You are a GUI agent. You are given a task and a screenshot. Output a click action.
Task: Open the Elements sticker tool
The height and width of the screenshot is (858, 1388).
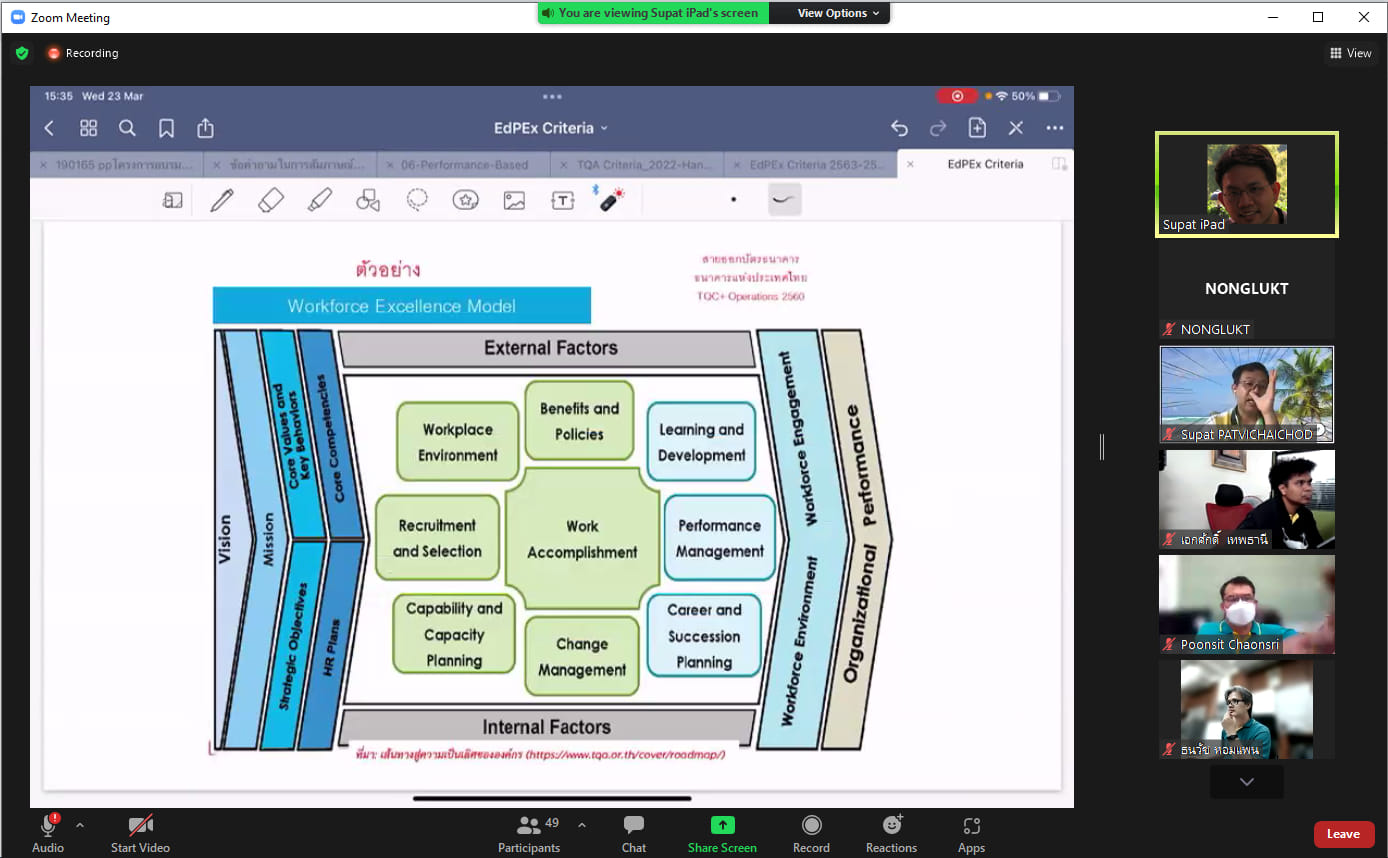pyautogui.click(x=466, y=200)
